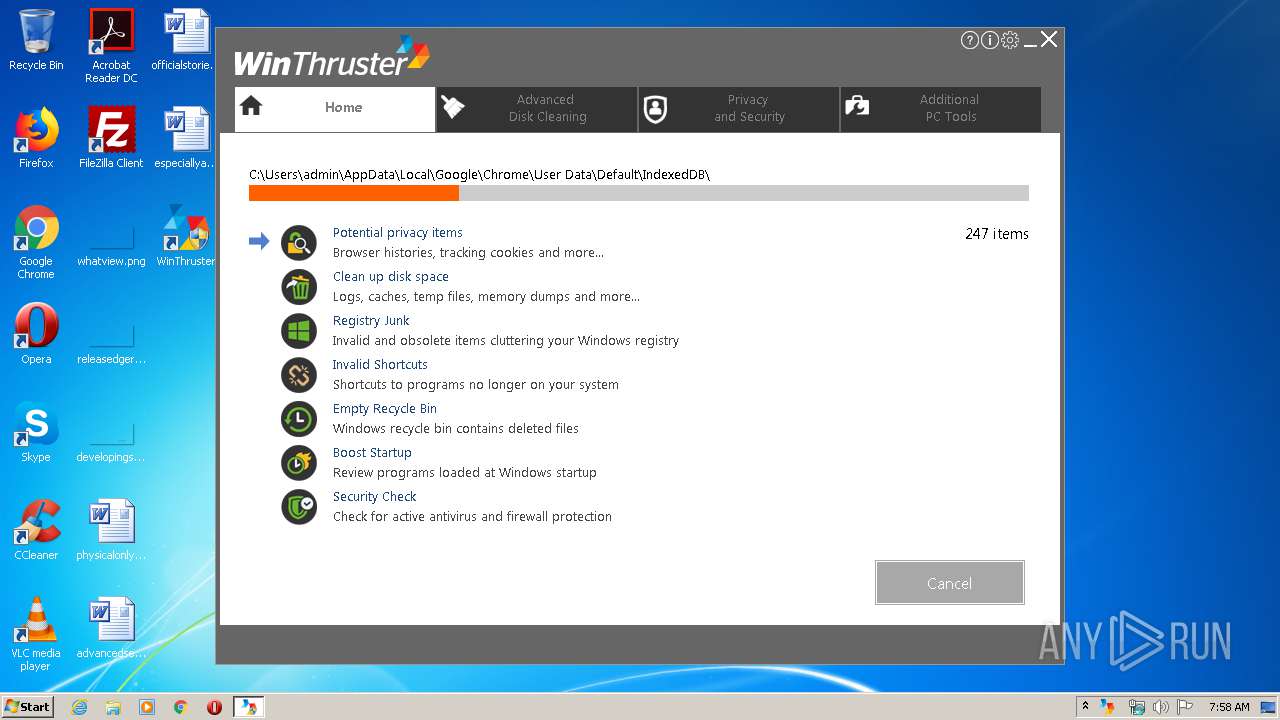Image resolution: width=1280 pixels, height=720 pixels.
Task: Click the Empty Recycle Bin link
Action: pos(385,409)
